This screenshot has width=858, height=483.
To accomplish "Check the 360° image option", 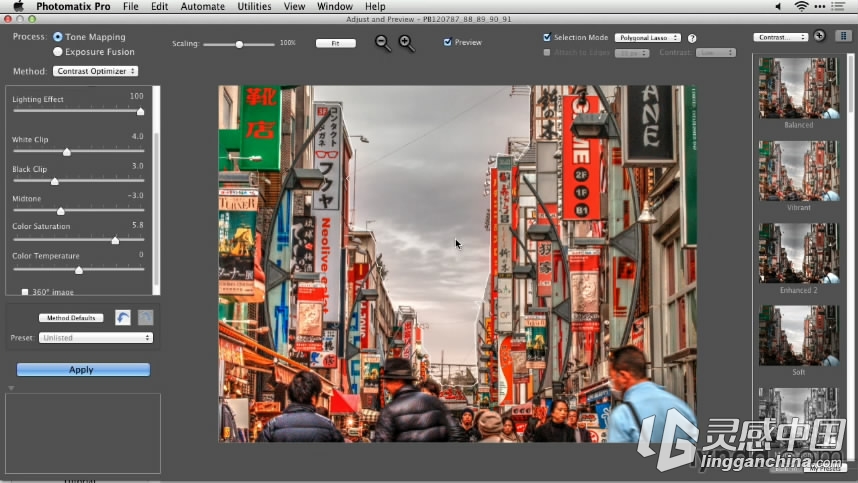I will coord(25,292).
